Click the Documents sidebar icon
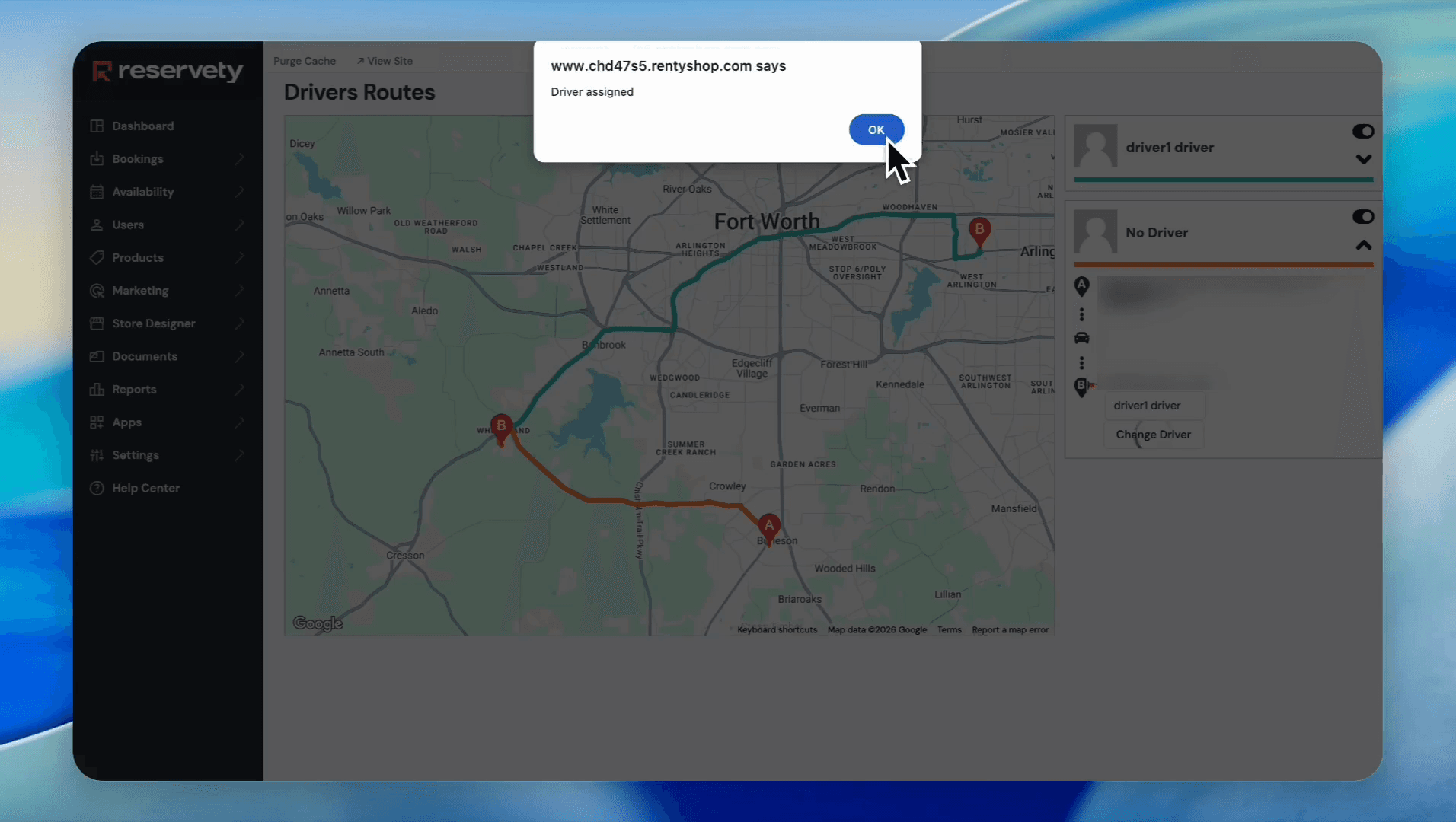 point(97,356)
